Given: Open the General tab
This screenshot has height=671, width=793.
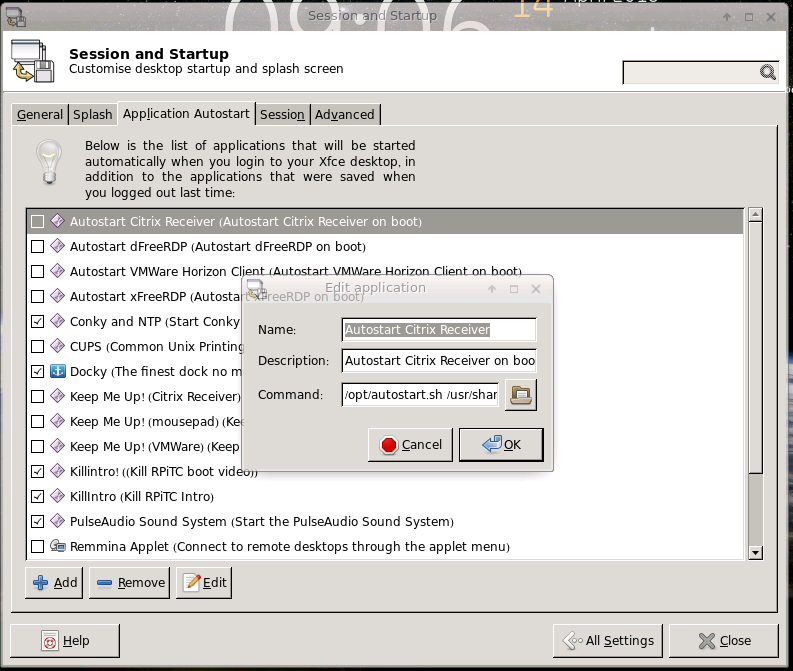Looking at the screenshot, I should [x=39, y=115].
